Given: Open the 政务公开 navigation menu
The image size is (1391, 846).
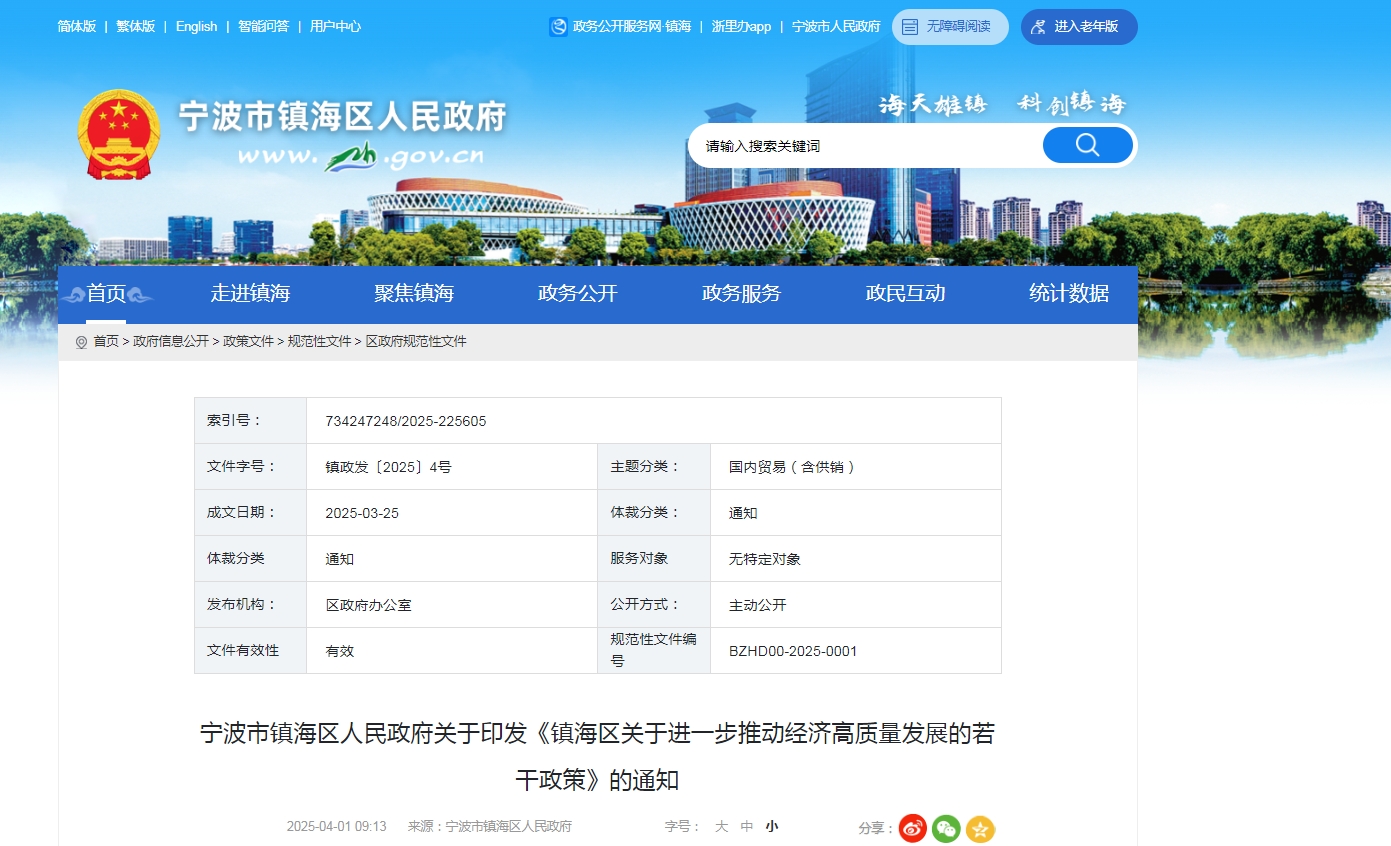Looking at the screenshot, I should pos(577,294).
